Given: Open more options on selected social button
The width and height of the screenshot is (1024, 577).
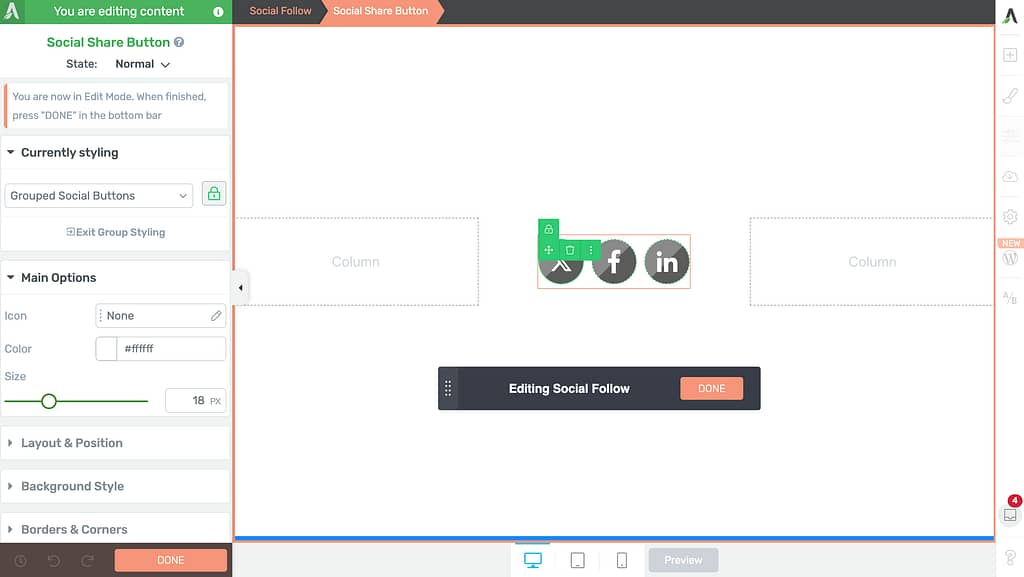Looking at the screenshot, I should [x=590, y=250].
